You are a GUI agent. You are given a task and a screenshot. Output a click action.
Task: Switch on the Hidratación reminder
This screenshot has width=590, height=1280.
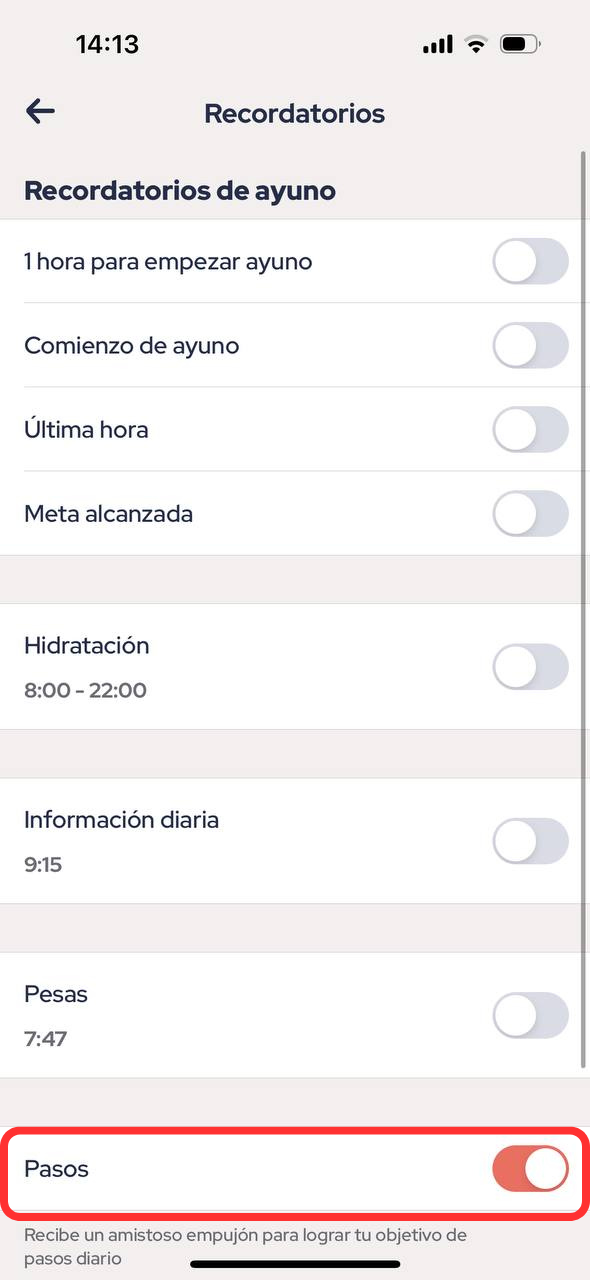pyautogui.click(x=531, y=667)
